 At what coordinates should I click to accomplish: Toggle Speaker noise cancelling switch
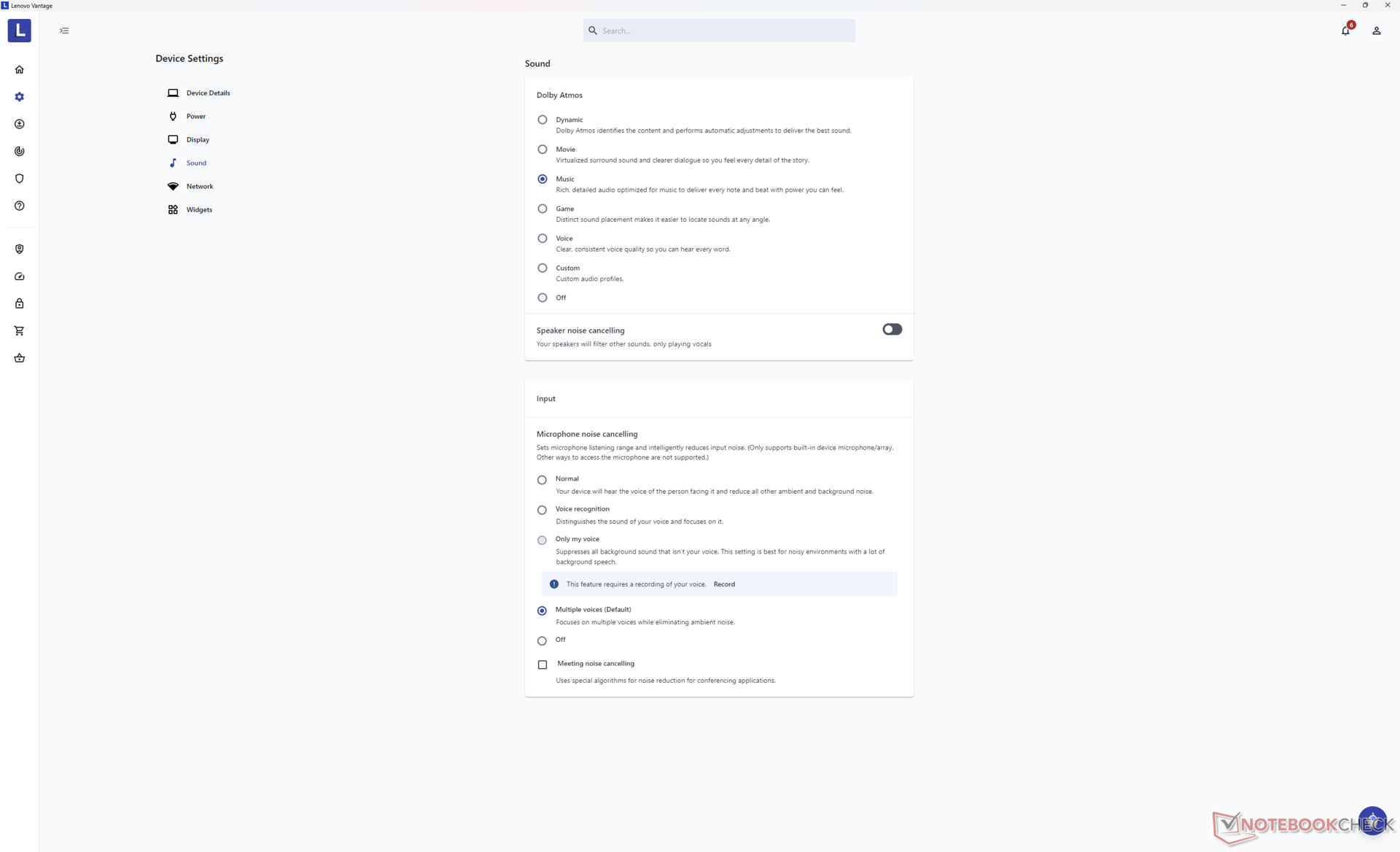[891, 330]
